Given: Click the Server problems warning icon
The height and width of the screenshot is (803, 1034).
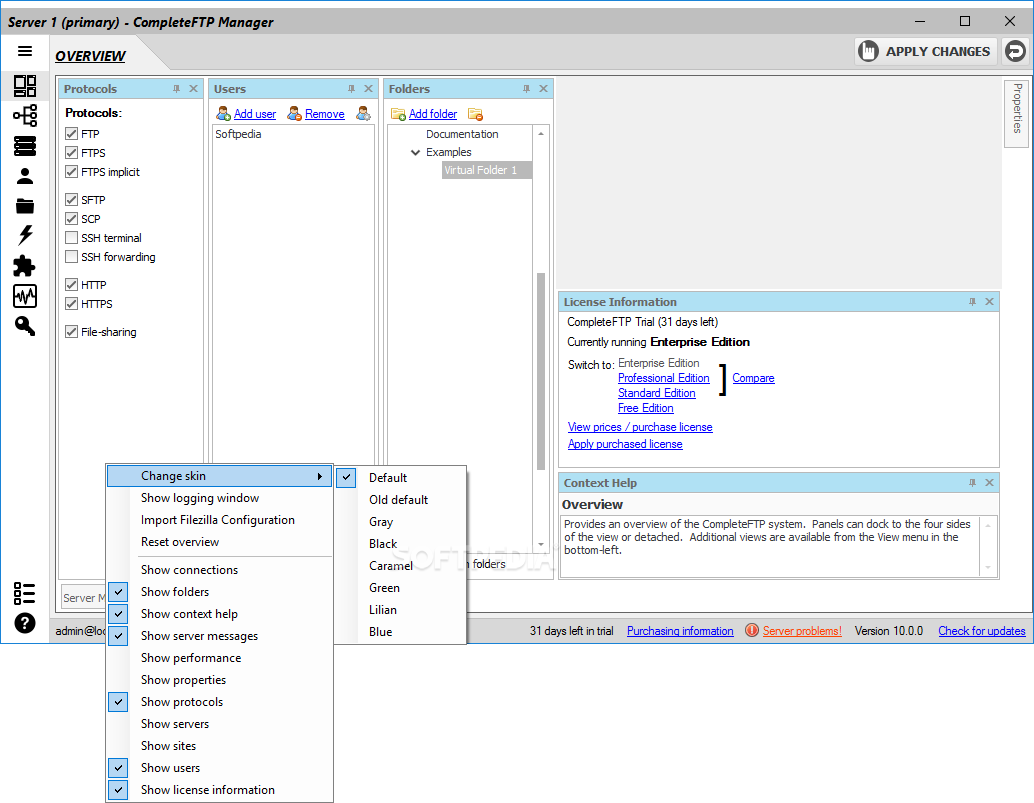Looking at the screenshot, I should coord(752,630).
